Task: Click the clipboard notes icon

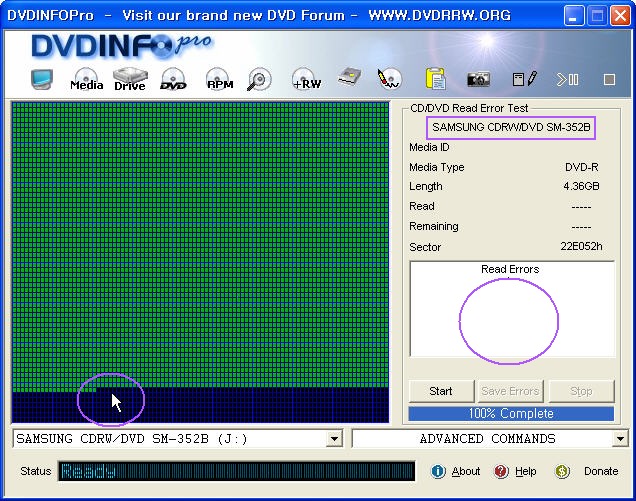Action: 435,79
